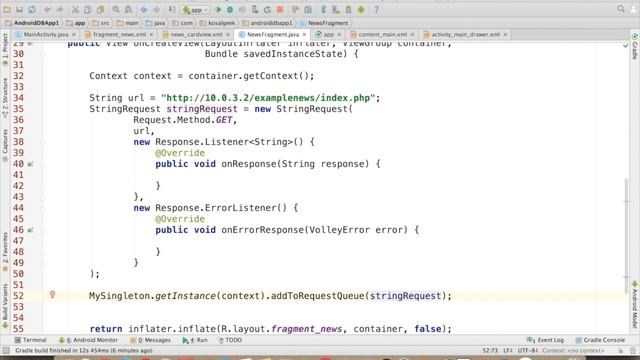640x360 pixels.
Task: Open the Android Monitor tool window
Action: (x=88, y=340)
